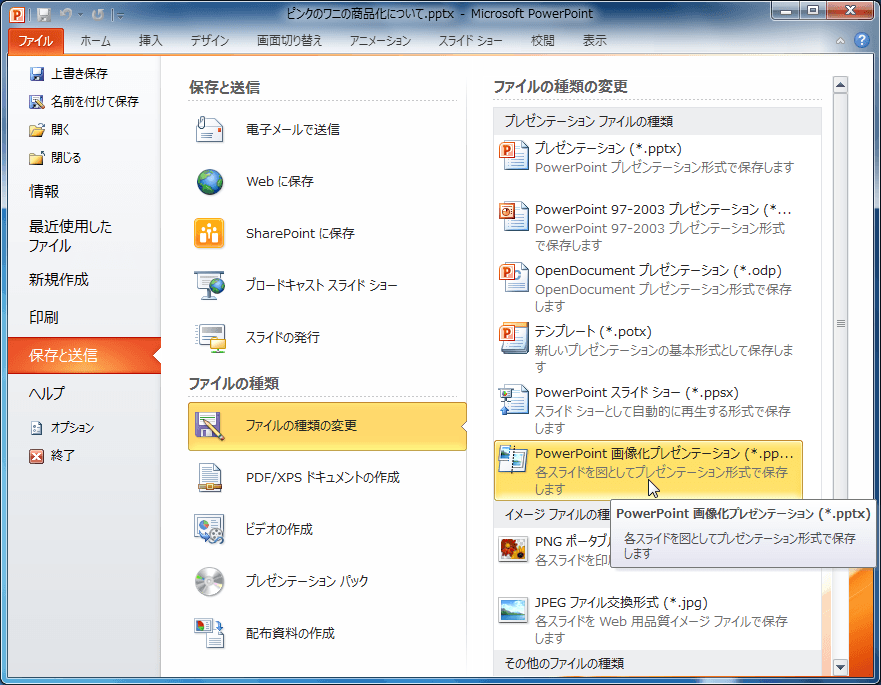Click the CD icon for プレゼンテーション パック
881x685 pixels.
pos(210,581)
